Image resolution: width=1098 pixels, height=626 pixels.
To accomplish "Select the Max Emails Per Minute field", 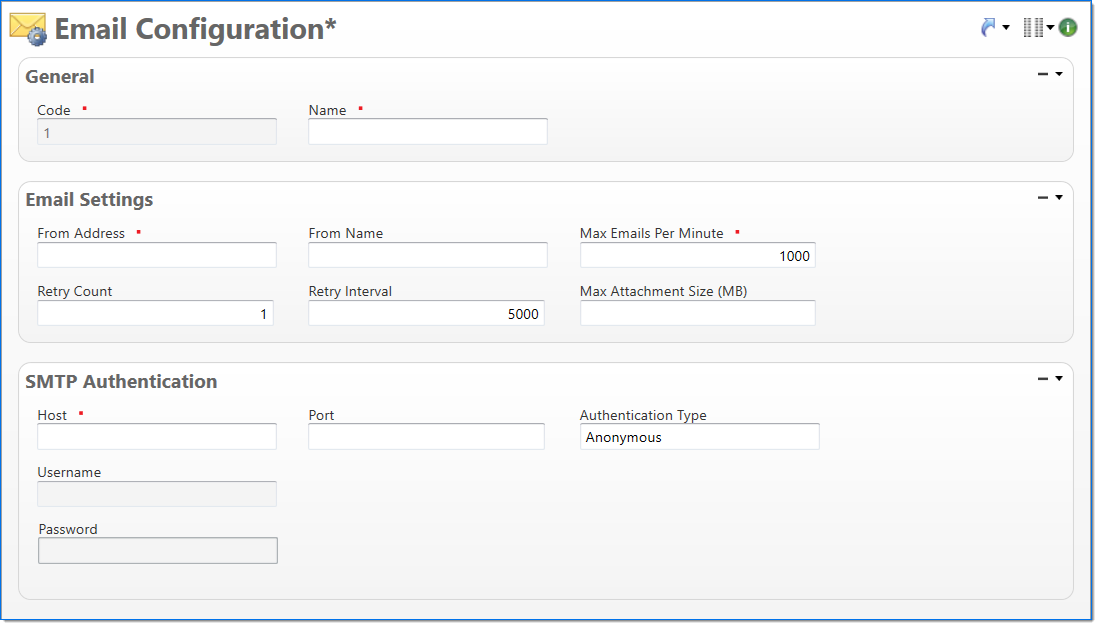I will pyautogui.click(x=697, y=256).
